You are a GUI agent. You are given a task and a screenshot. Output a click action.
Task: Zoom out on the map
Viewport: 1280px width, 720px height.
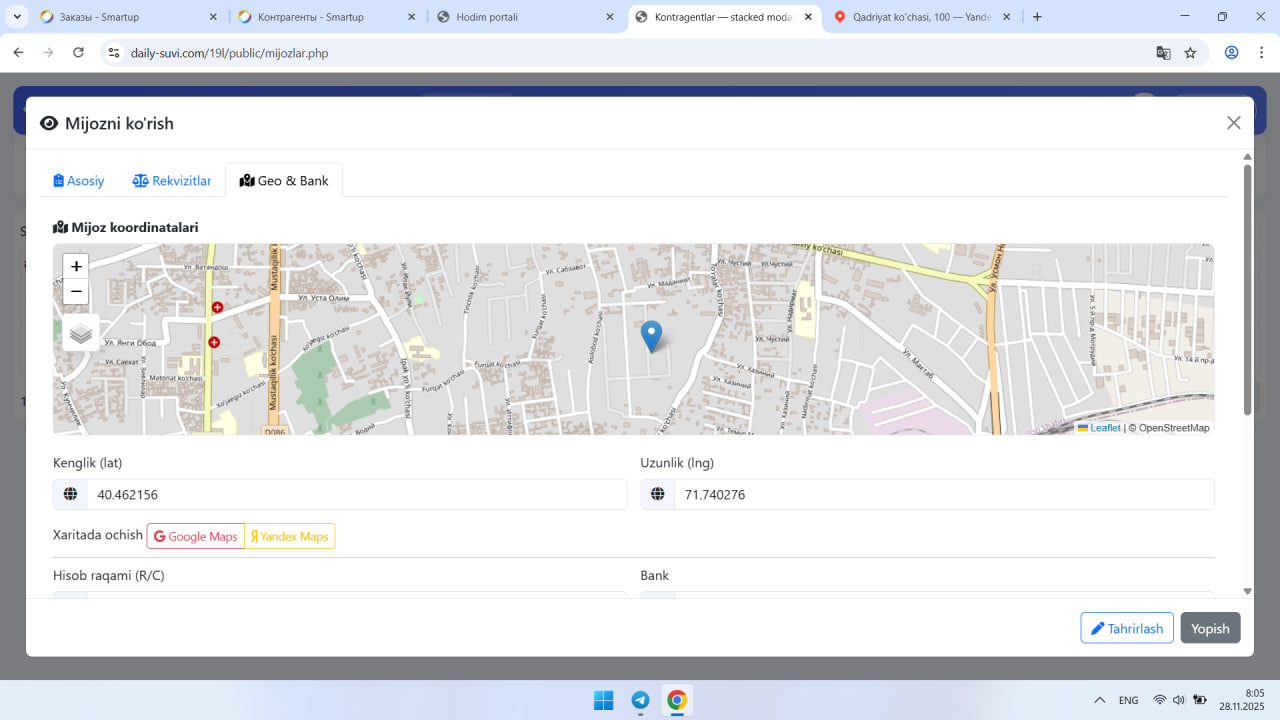coord(76,292)
